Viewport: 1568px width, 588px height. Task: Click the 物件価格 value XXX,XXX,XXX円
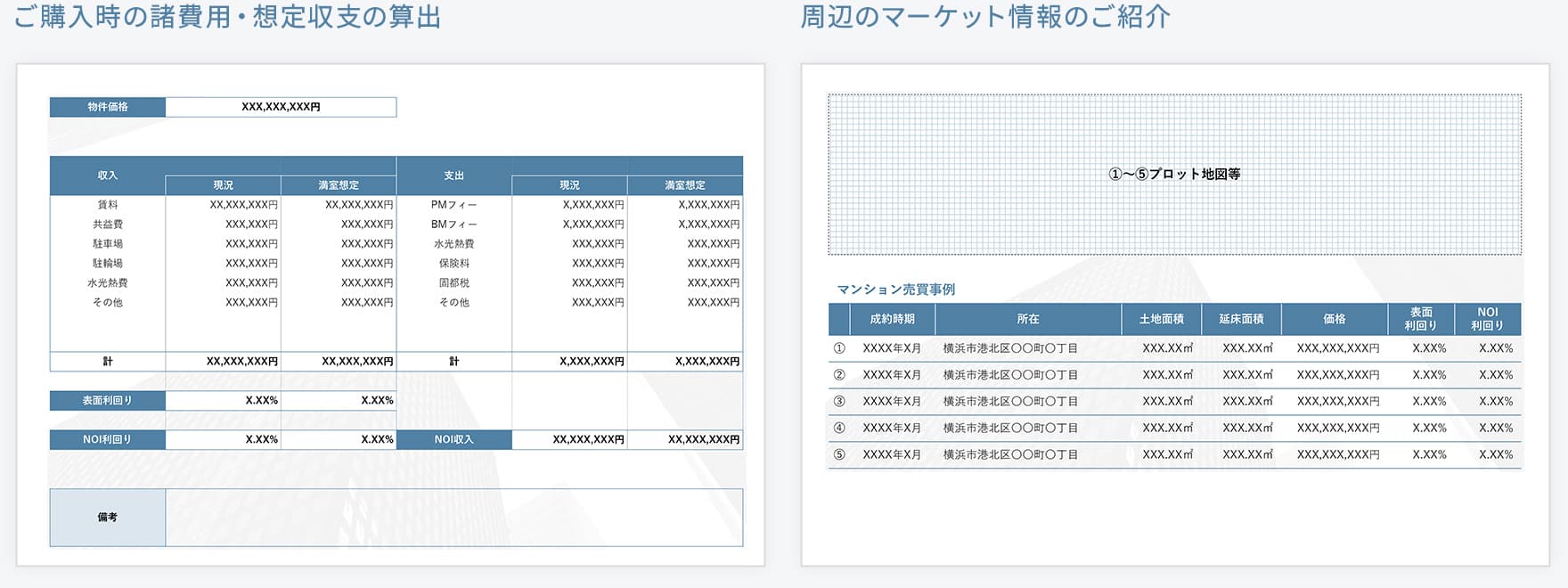tap(281, 107)
